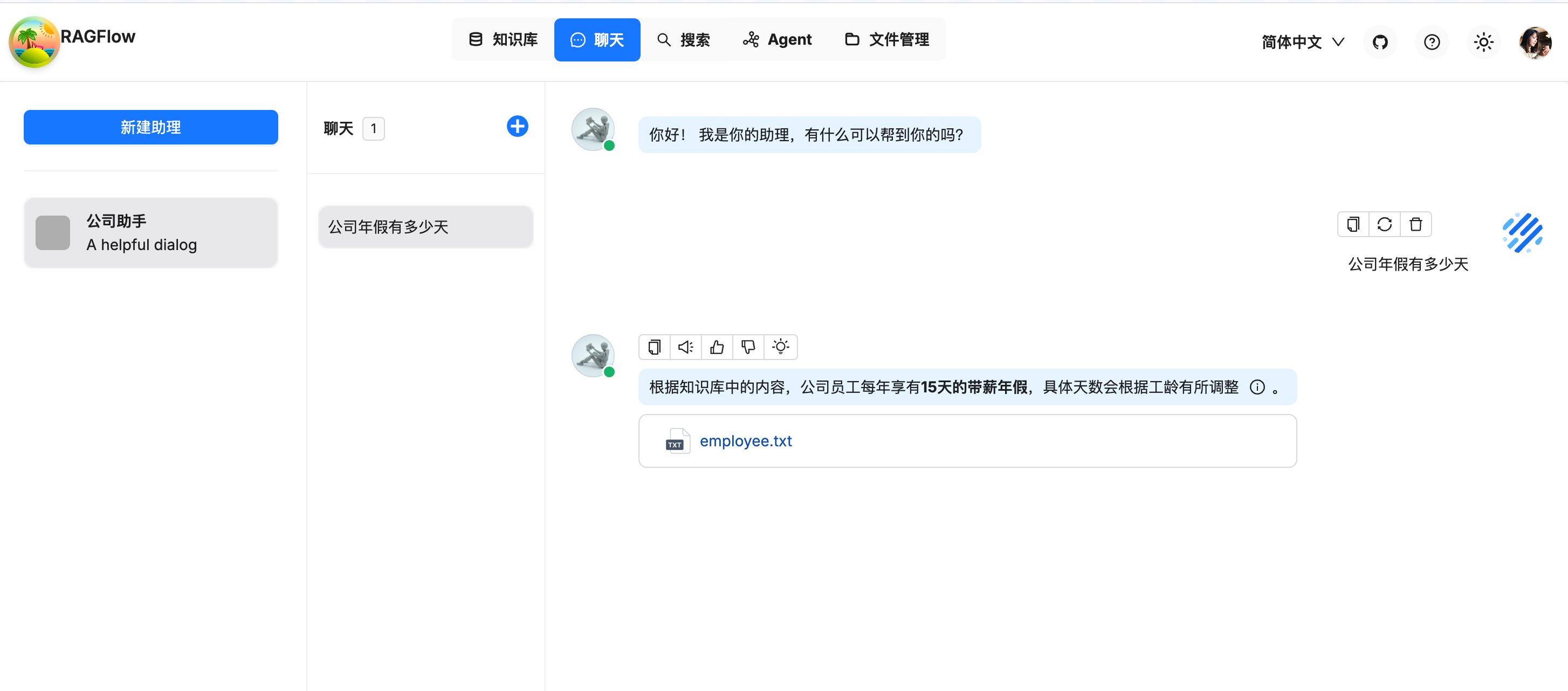
Task: Read the answer aloud with speaker icon
Action: tap(685, 347)
